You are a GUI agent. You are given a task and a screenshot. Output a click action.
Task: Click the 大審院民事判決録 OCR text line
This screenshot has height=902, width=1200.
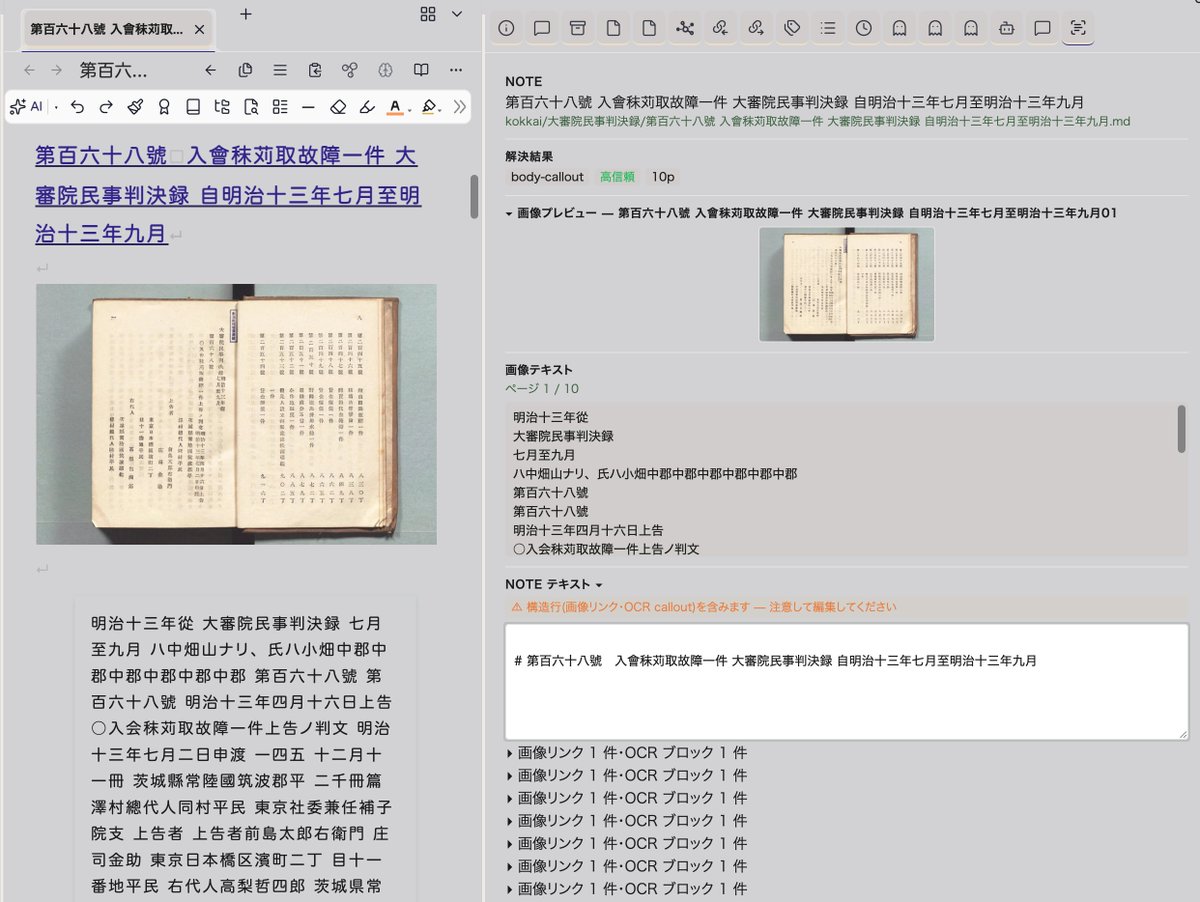[563, 436]
